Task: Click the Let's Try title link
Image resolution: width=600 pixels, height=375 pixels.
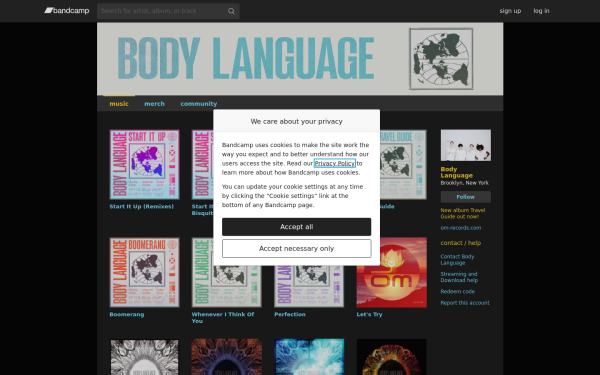Action: (x=369, y=315)
